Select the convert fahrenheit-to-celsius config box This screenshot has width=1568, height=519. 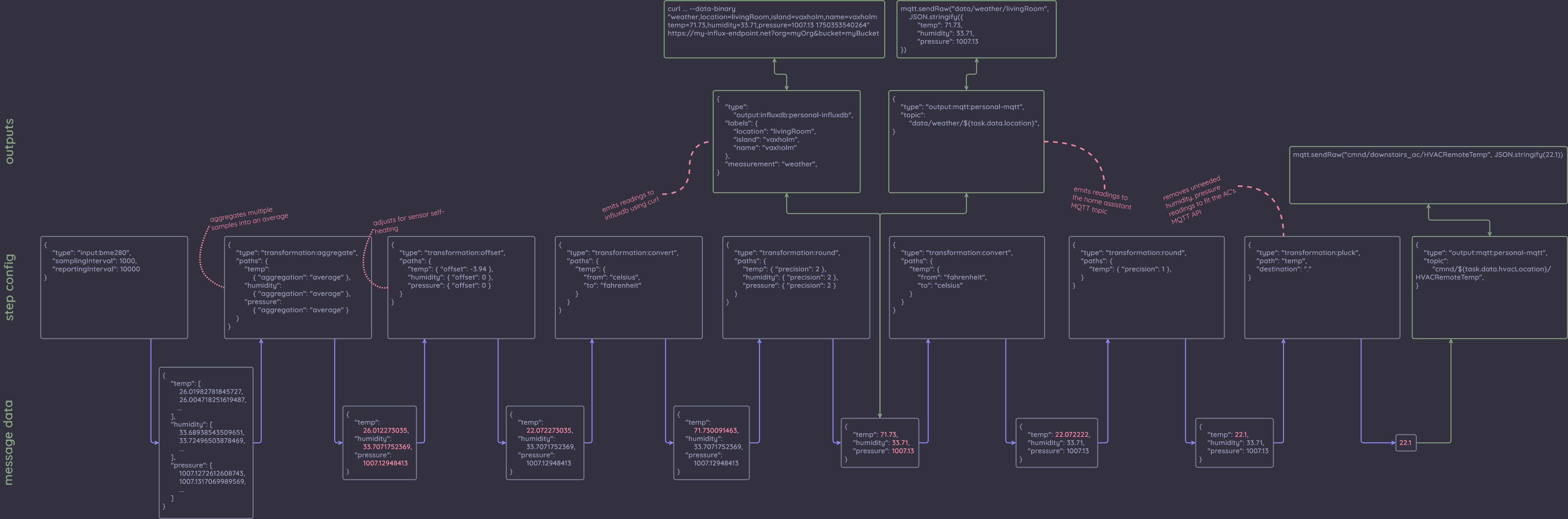pyautogui.click(x=967, y=288)
